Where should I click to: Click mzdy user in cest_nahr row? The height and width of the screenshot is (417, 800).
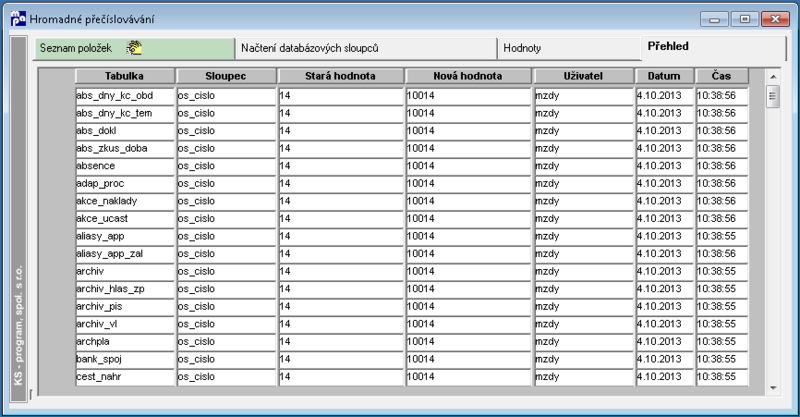point(584,377)
